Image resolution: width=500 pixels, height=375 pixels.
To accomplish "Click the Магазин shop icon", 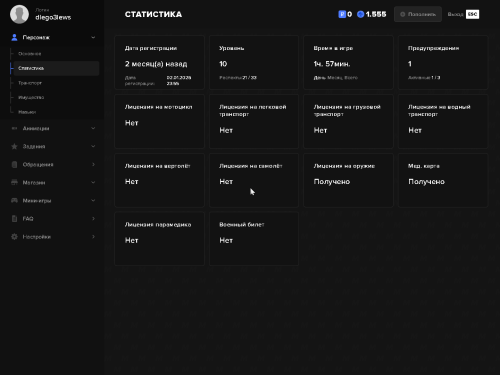I will (x=14, y=182).
